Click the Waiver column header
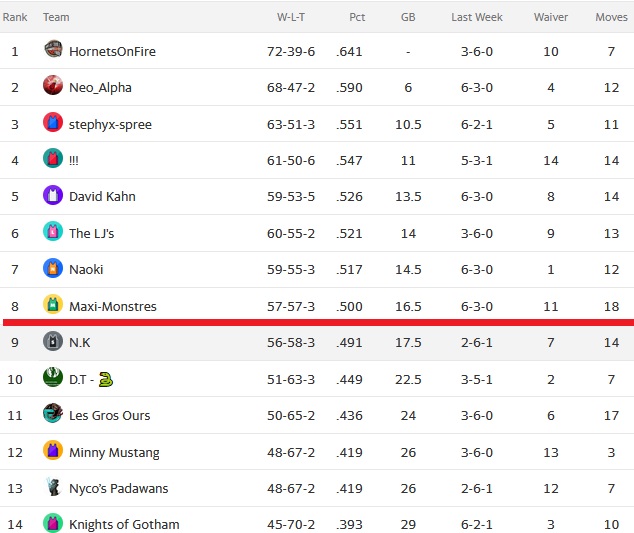The image size is (634, 533). 551,17
